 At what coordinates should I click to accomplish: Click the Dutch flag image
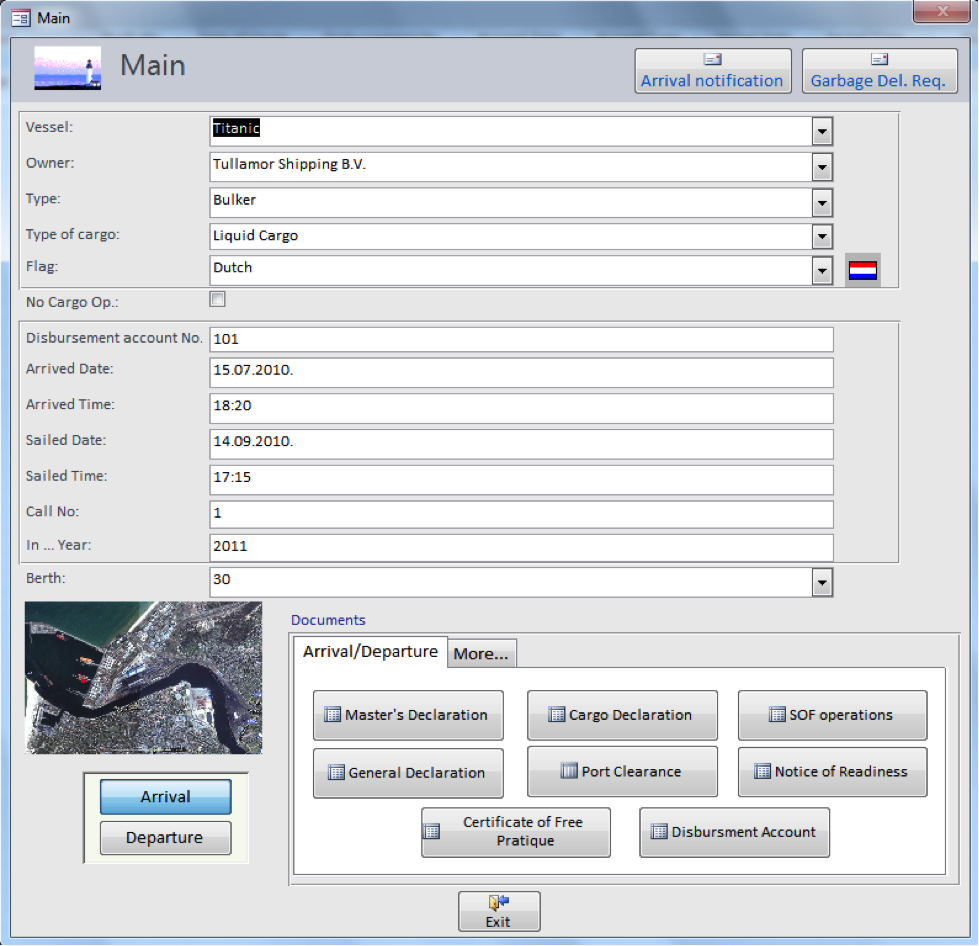pos(862,270)
